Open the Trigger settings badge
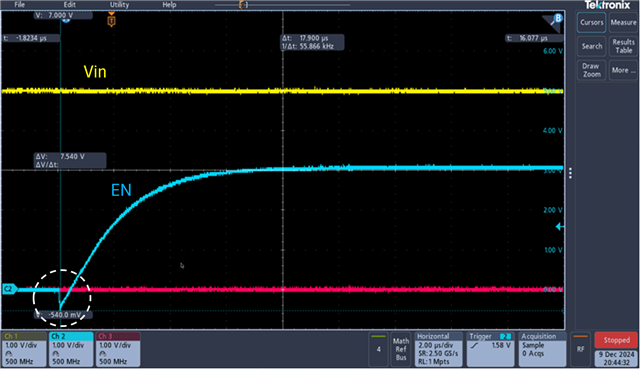This screenshot has width=640, height=369. (x=490, y=349)
